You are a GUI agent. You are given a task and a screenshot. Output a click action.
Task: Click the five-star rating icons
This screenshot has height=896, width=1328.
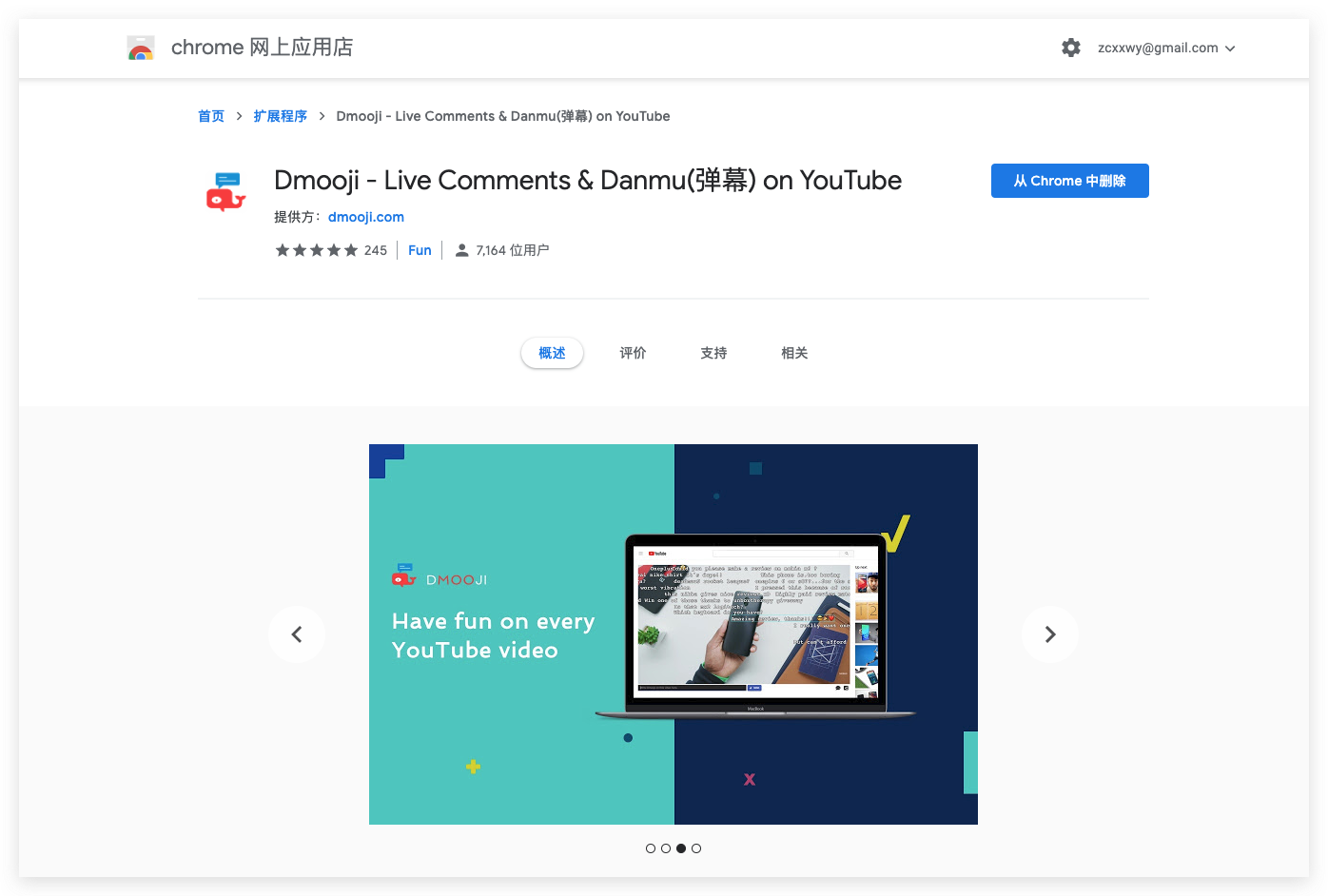317,250
